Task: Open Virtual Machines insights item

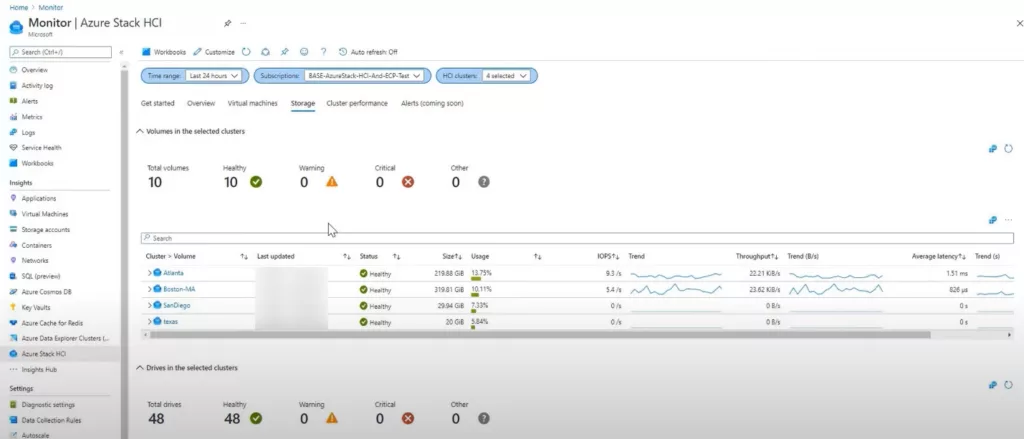Action: tap(44, 214)
